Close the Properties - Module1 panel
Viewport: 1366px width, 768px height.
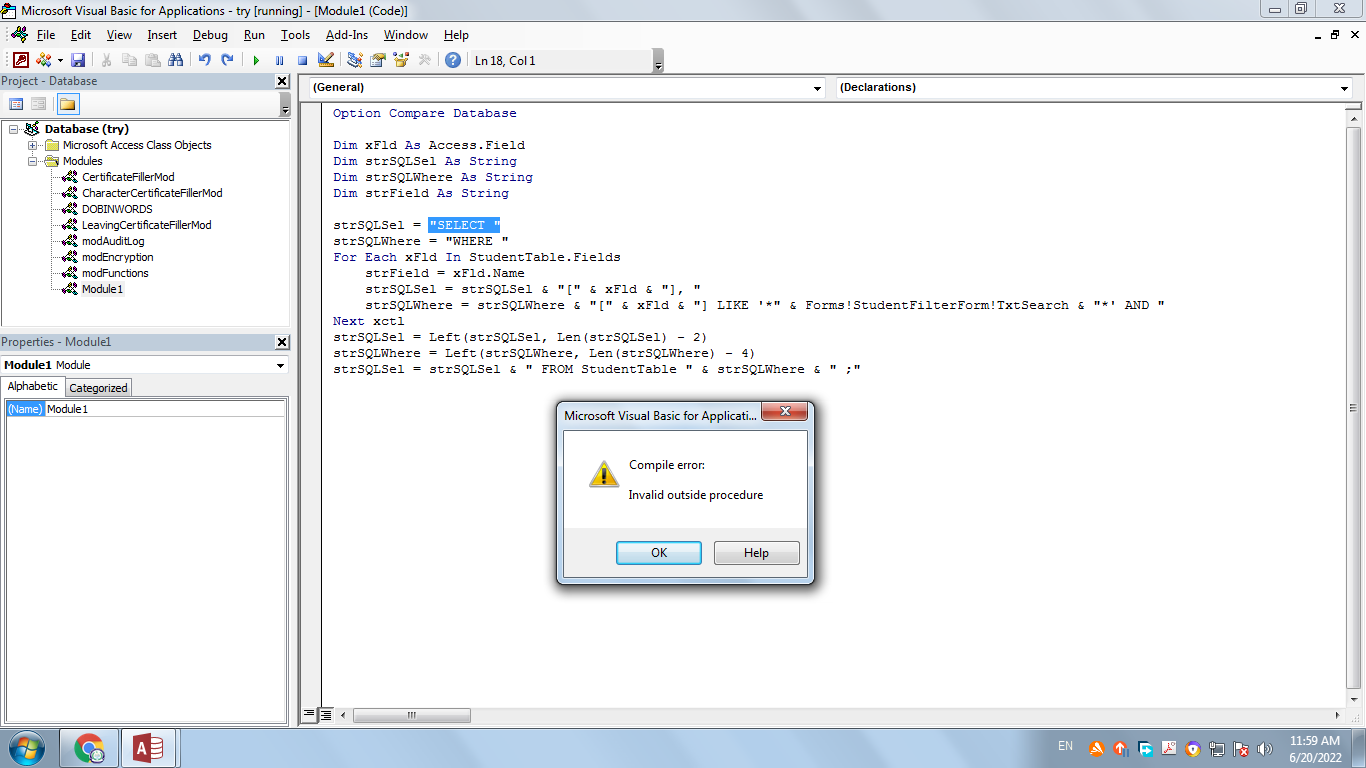[281, 342]
